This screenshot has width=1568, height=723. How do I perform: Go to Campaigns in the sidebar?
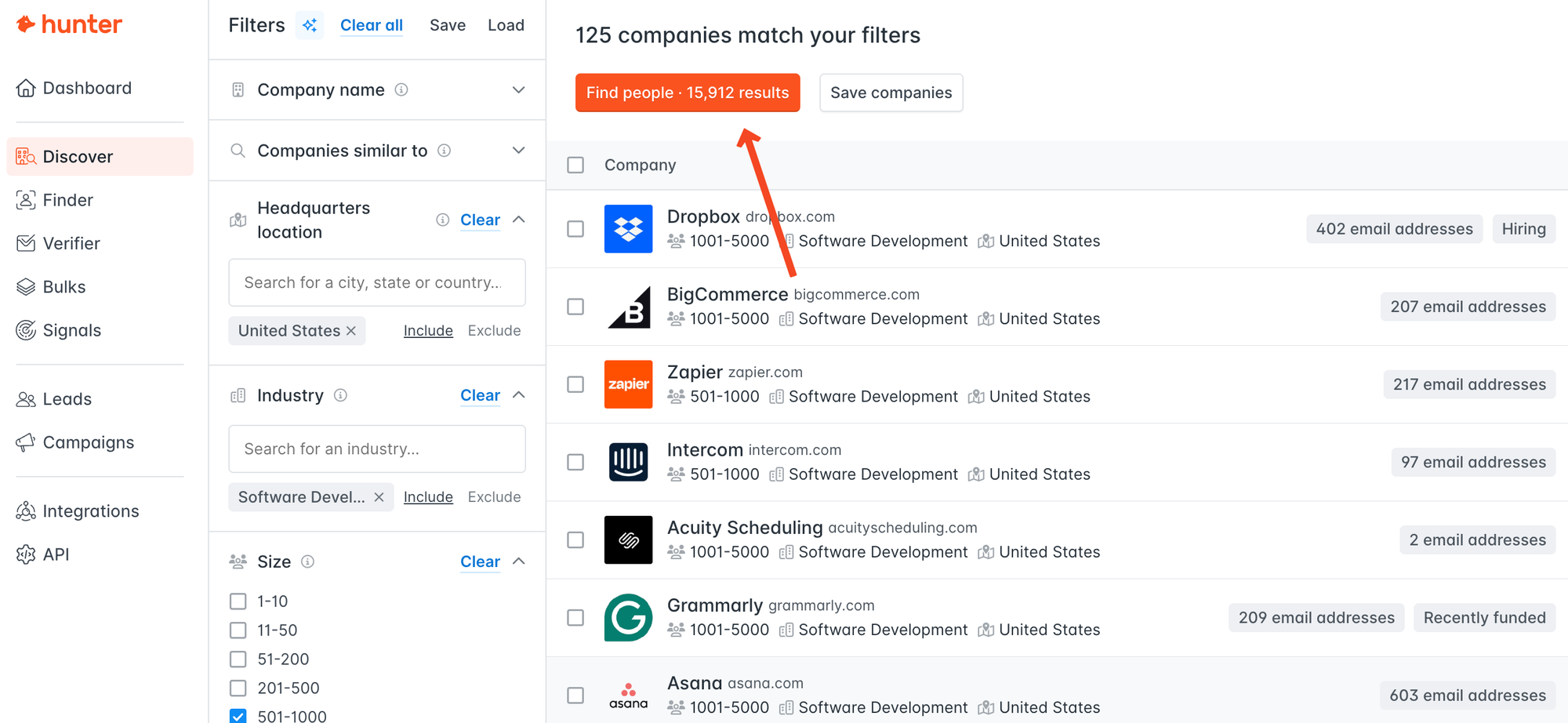(88, 442)
